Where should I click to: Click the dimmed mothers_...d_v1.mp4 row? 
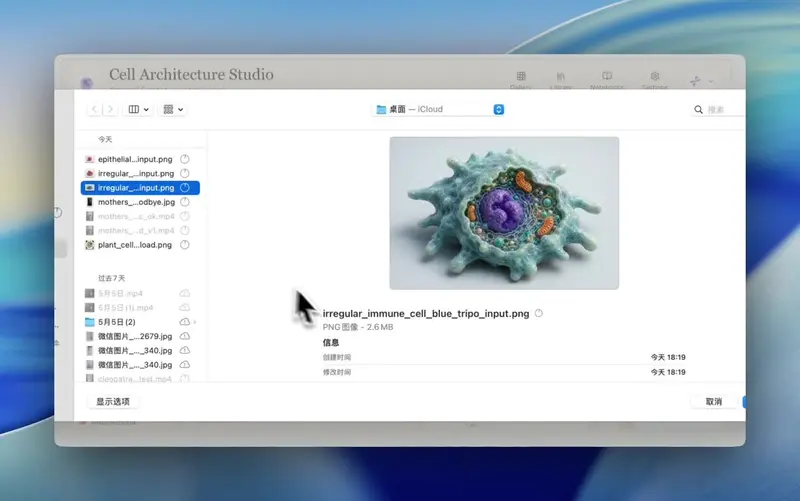pos(140,231)
